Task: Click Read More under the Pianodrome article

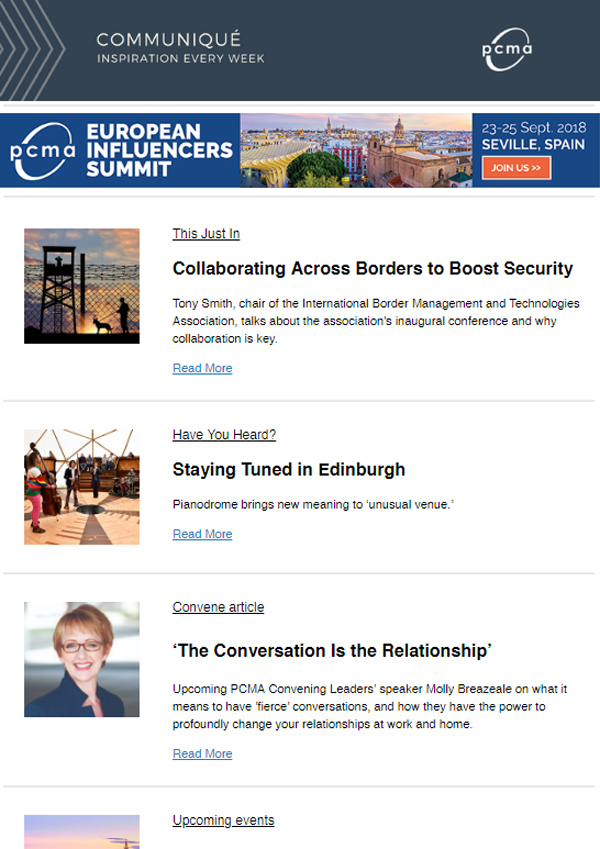Action: [x=202, y=534]
